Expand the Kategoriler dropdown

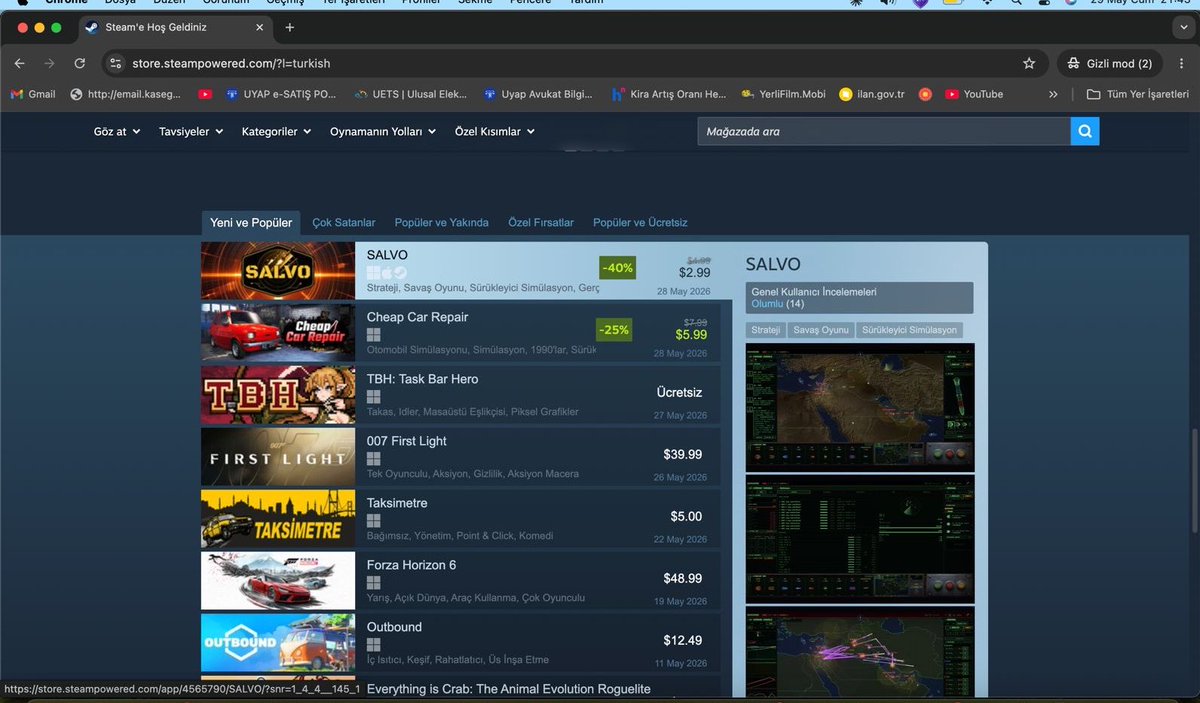(277, 131)
